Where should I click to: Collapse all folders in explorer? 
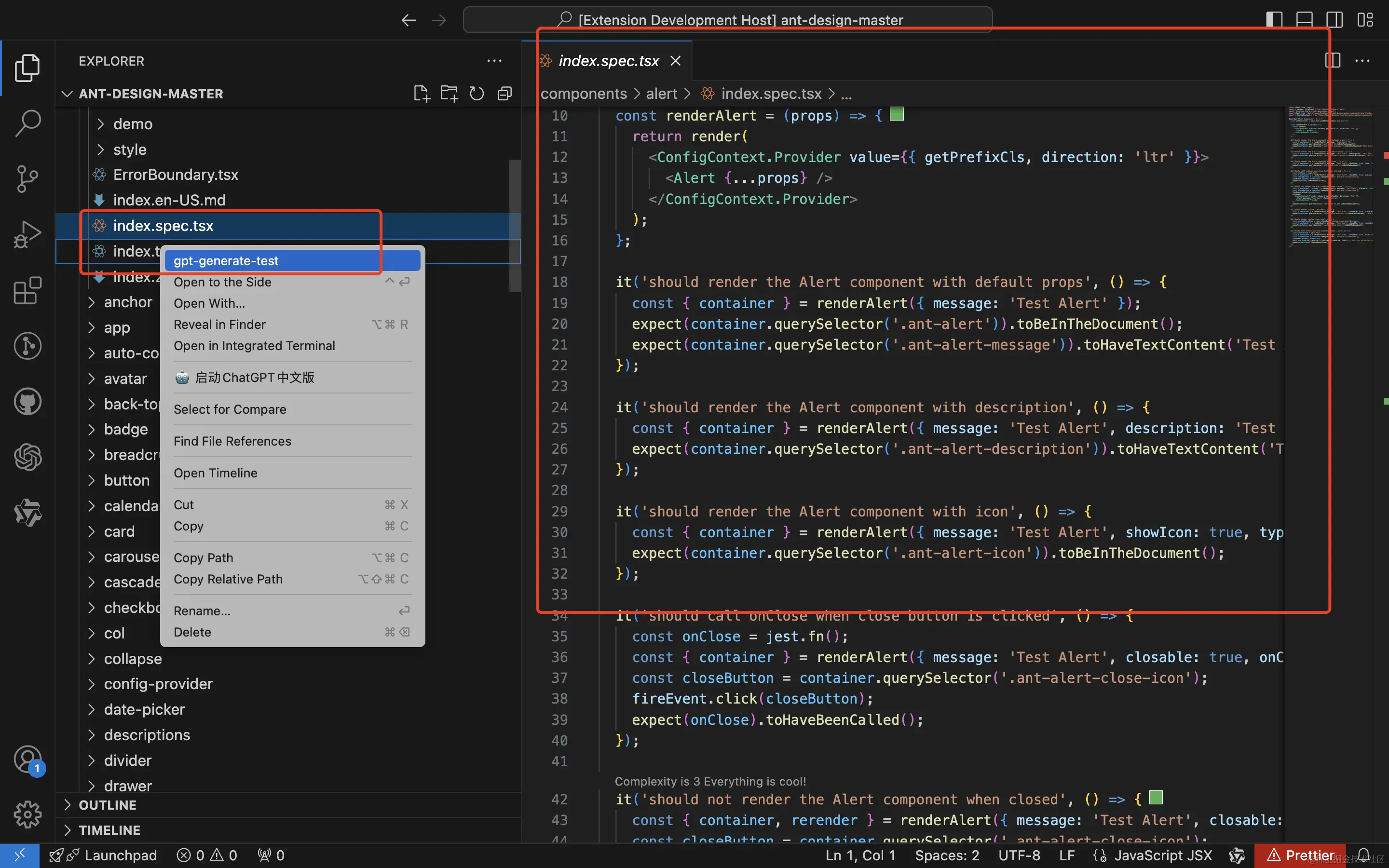coord(504,94)
